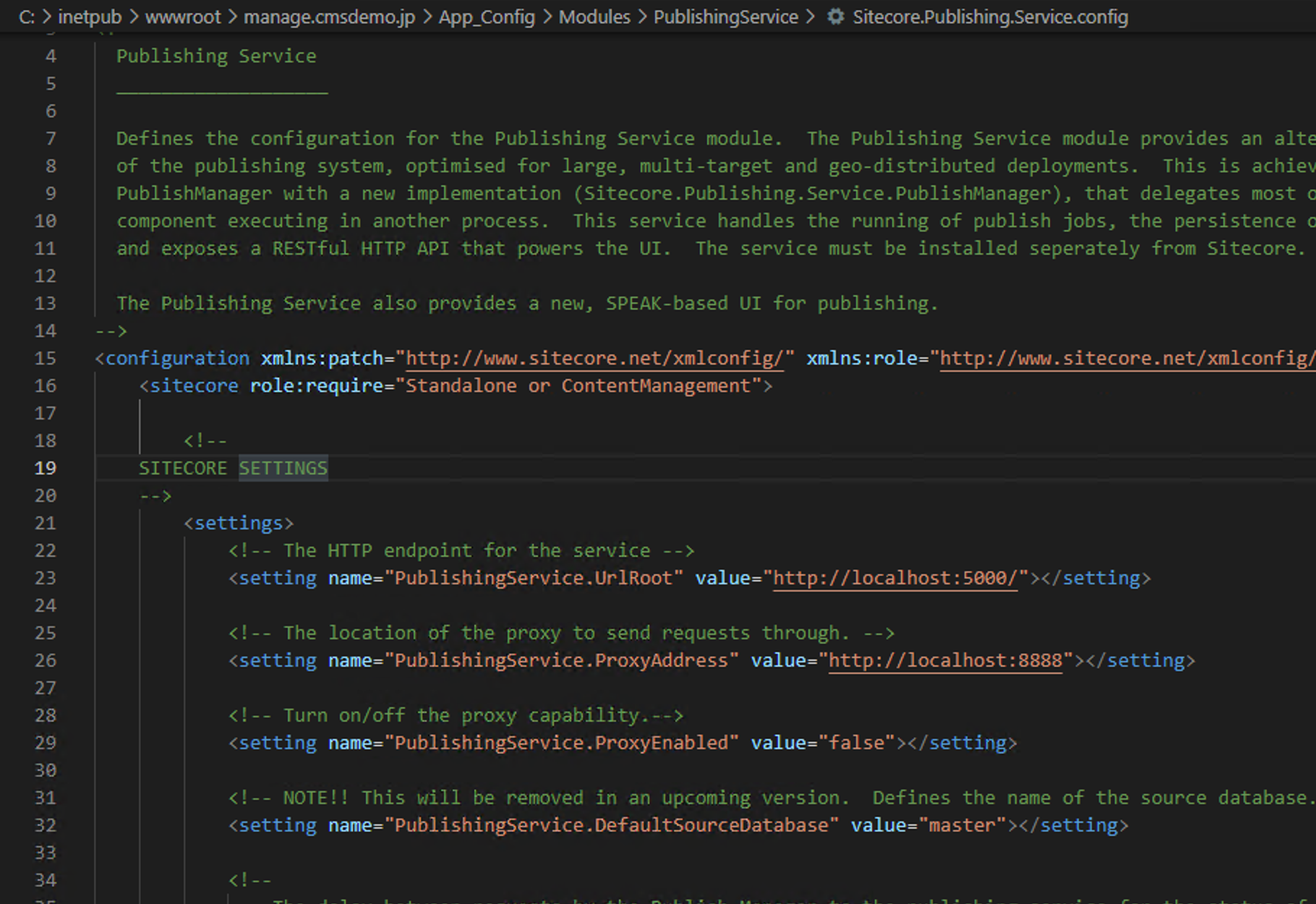Open the 'App_Config' breadcrumb segment
Screen dimensions: 1316x904
click(x=487, y=17)
